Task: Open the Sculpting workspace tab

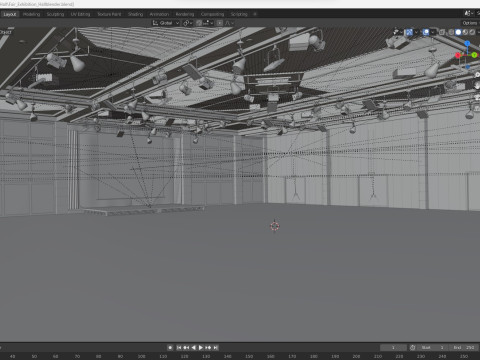Action: pyautogui.click(x=55, y=14)
